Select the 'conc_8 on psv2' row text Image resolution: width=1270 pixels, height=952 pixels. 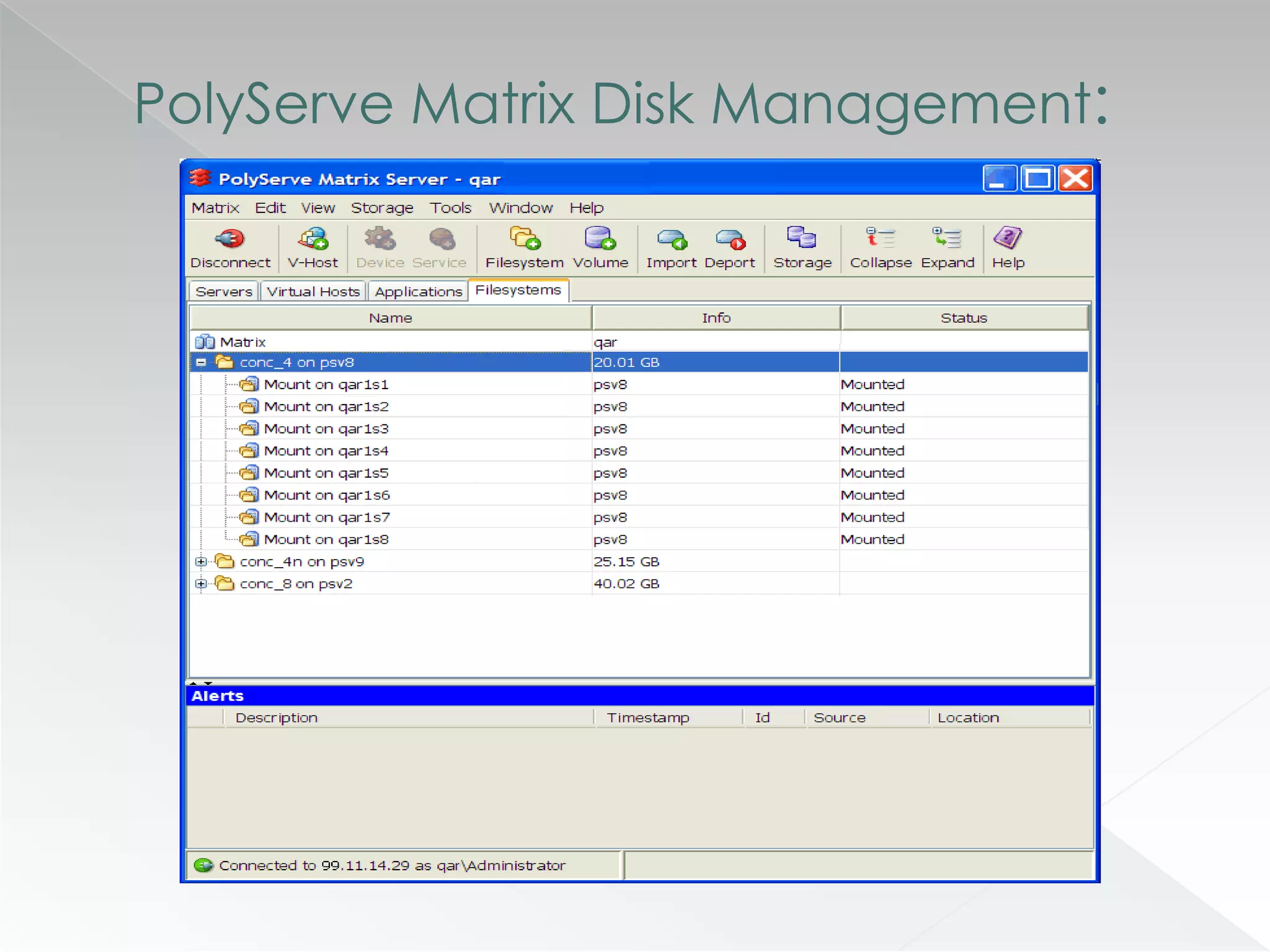tap(296, 584)
